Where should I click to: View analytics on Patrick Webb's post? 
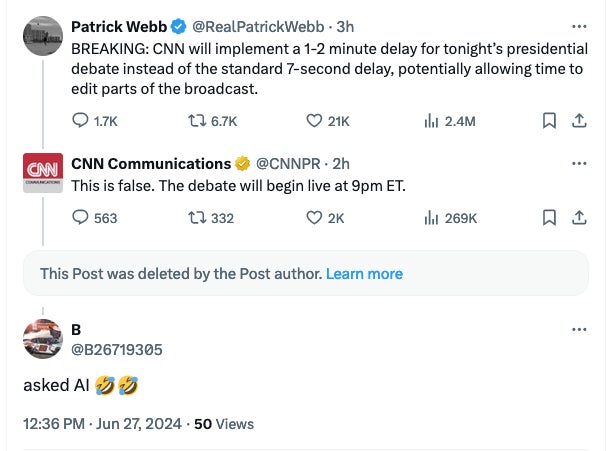click(432, 121)
